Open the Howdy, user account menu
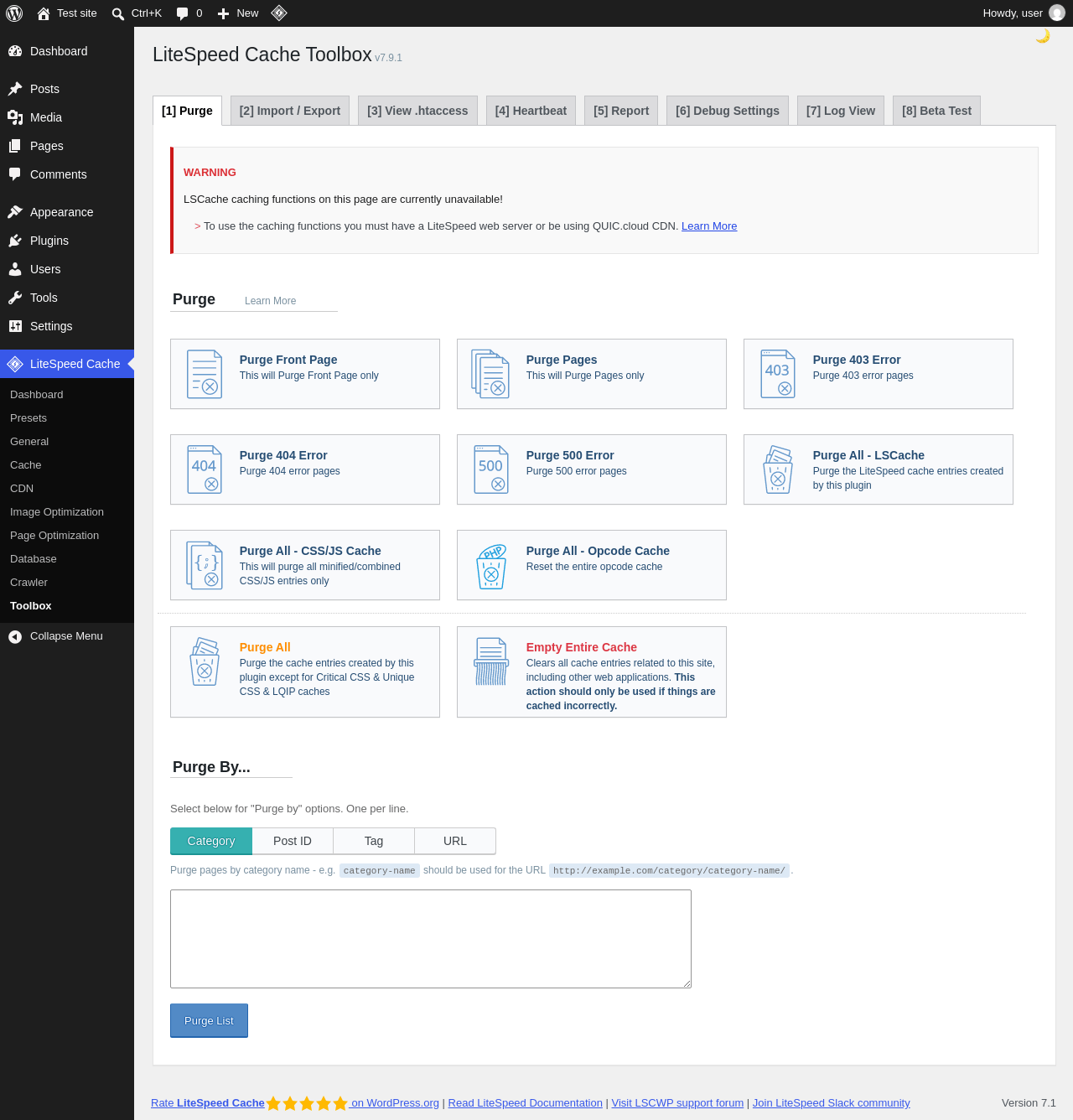The width and height of the screenshot is (1073, 1120). pos(1024,13)
